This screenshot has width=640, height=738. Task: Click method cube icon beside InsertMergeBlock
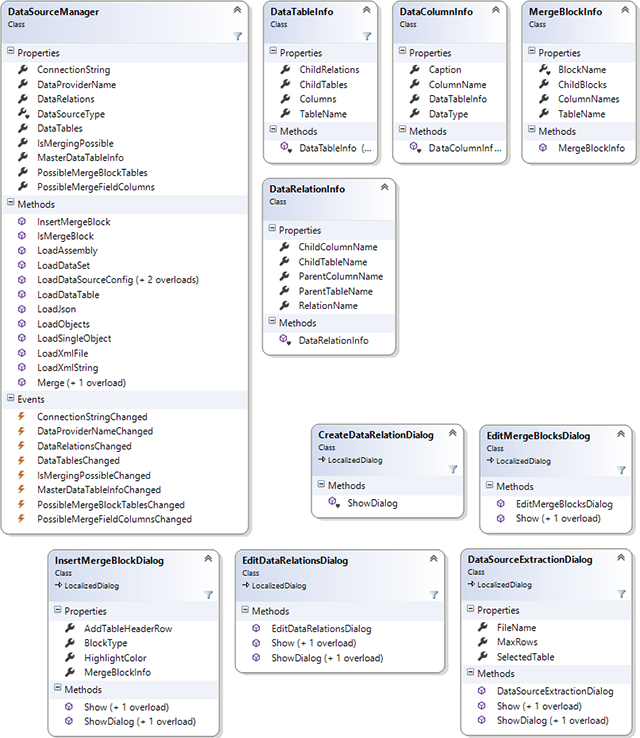coord(22,221)
